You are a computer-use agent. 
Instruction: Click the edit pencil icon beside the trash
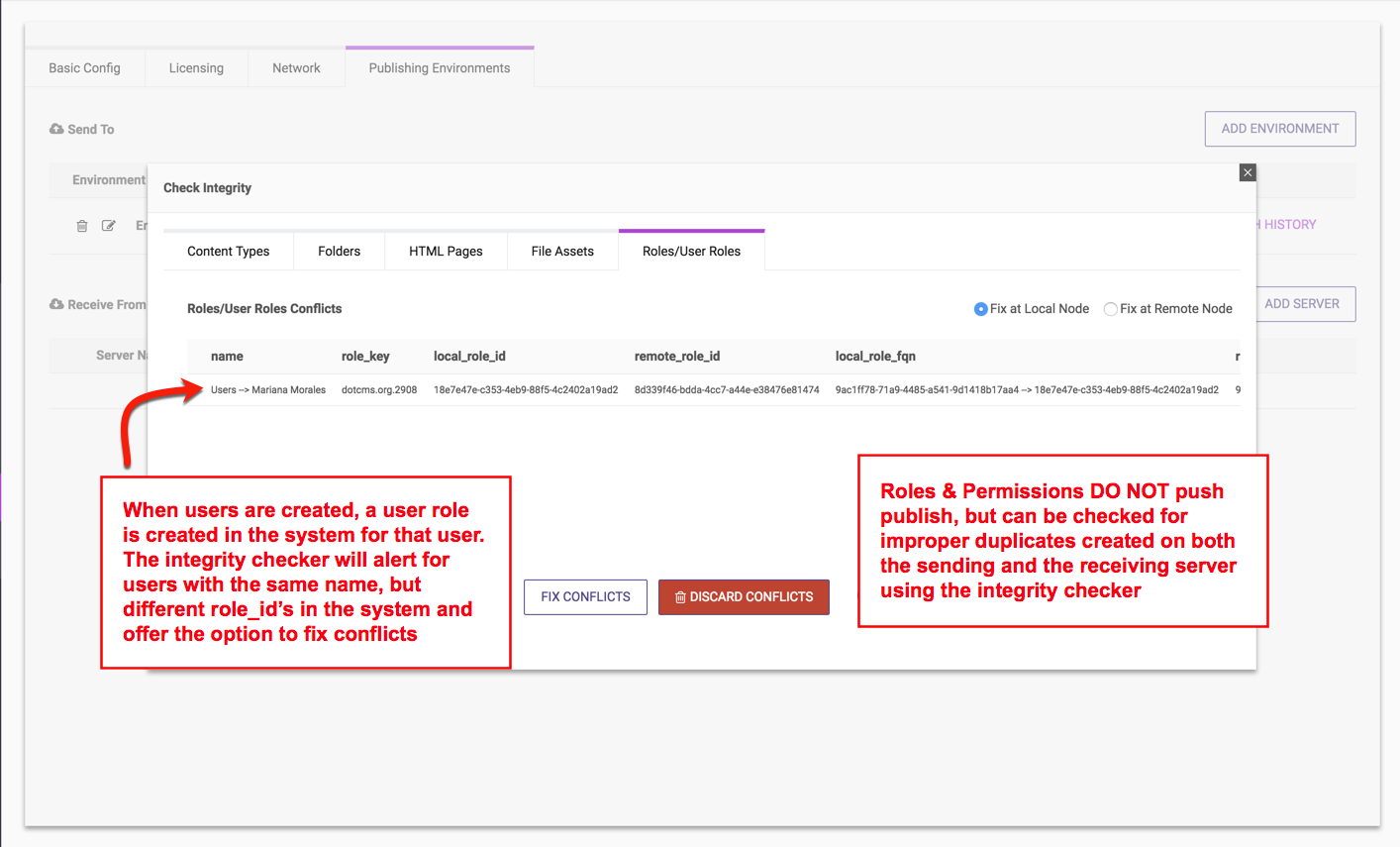pos(109,226)
